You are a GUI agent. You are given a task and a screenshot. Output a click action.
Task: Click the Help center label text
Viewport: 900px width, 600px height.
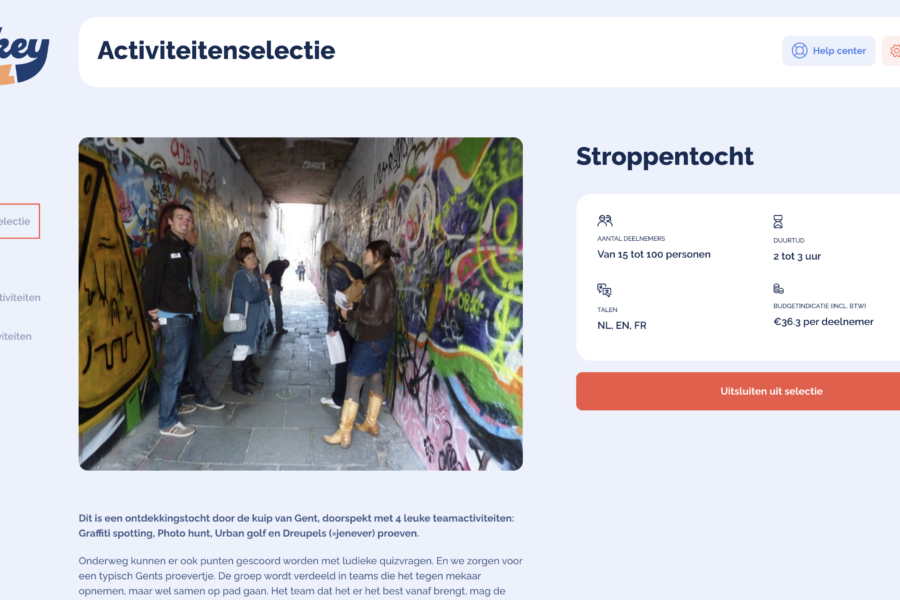pyautogui.click(x=839, y=51)
